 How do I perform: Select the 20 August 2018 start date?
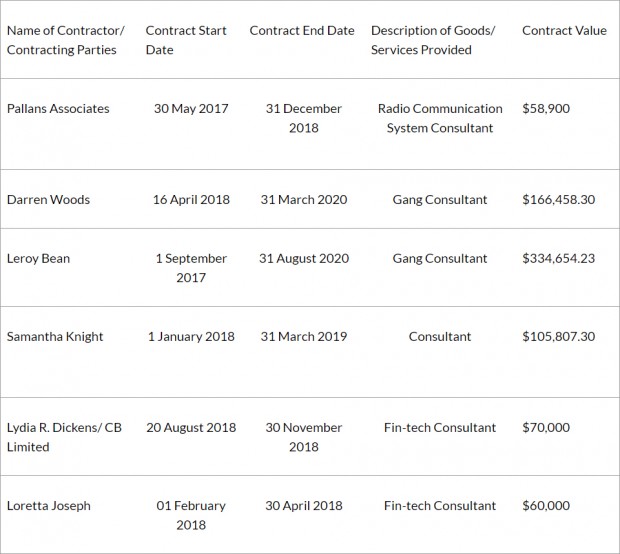tap(191, 427)
